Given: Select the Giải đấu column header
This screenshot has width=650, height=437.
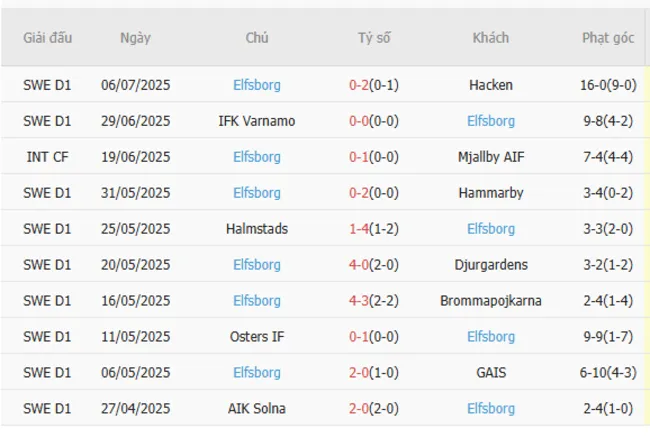Looking at the screenshot, I should [48, 38].
